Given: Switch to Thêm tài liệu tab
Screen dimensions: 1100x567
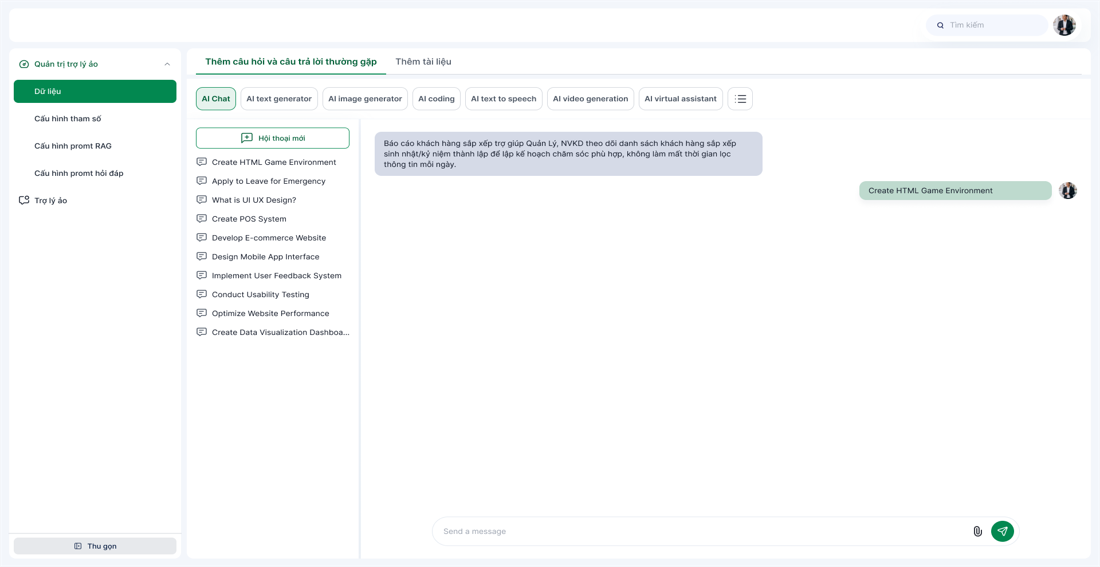Looking at the screenshot, I should pyautogui.click(x=423, y=62).
